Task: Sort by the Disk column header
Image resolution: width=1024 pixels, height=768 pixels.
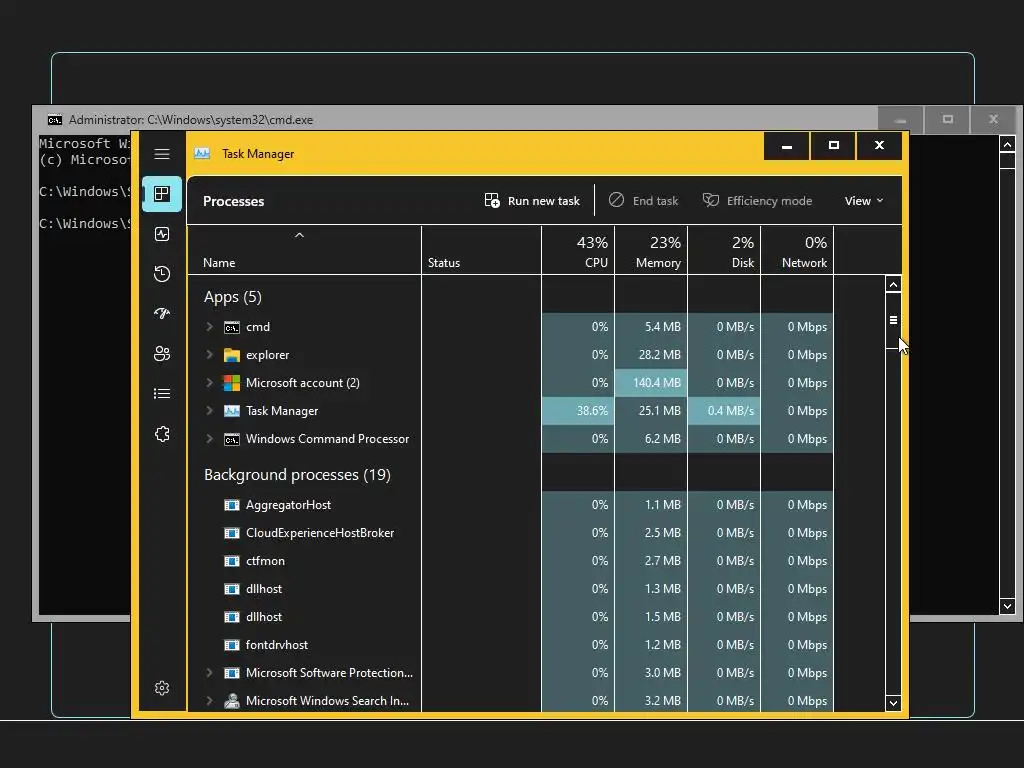Action: [724, 251]
